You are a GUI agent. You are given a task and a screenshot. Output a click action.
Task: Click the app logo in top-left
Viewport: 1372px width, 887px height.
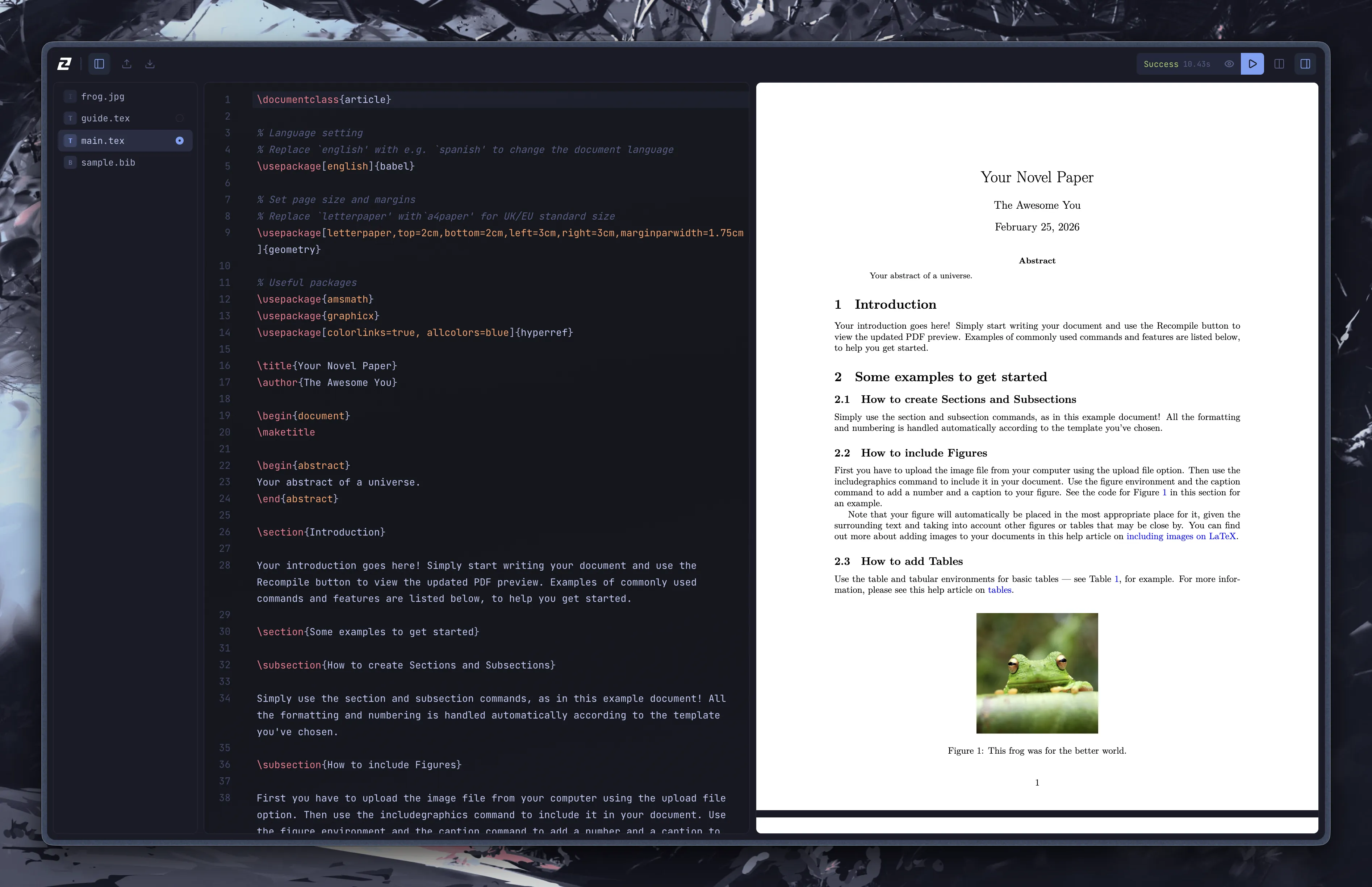point(64,64)
